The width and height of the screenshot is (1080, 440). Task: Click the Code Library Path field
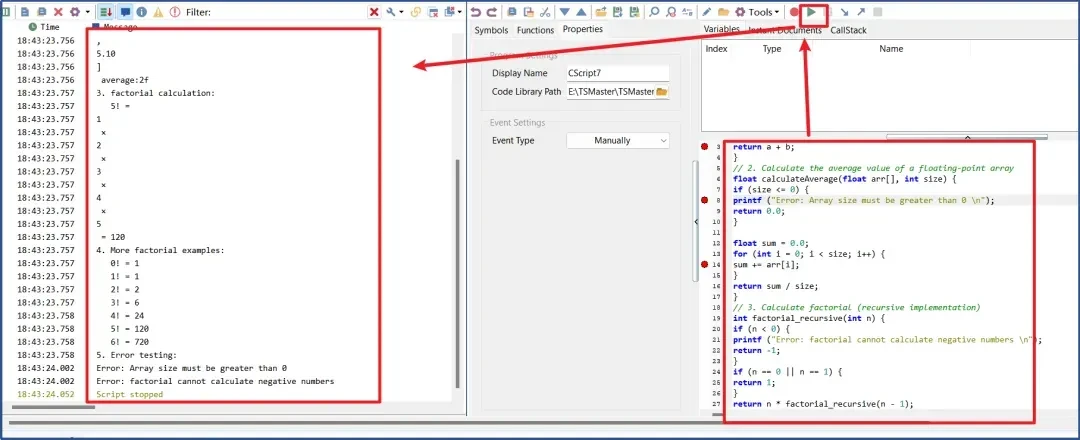610,92
